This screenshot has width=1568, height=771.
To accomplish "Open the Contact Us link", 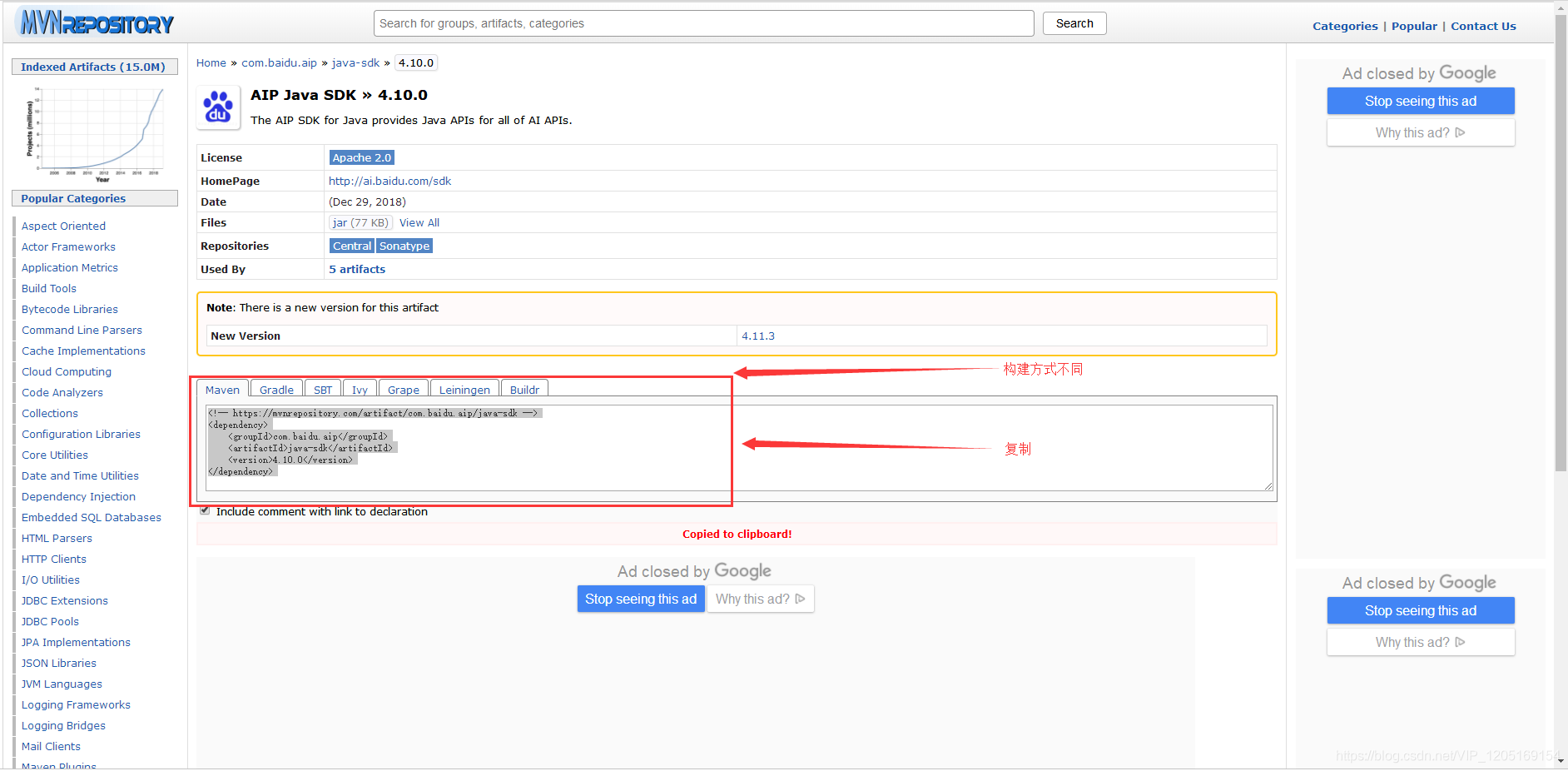I will click(x=1483, y=26).
